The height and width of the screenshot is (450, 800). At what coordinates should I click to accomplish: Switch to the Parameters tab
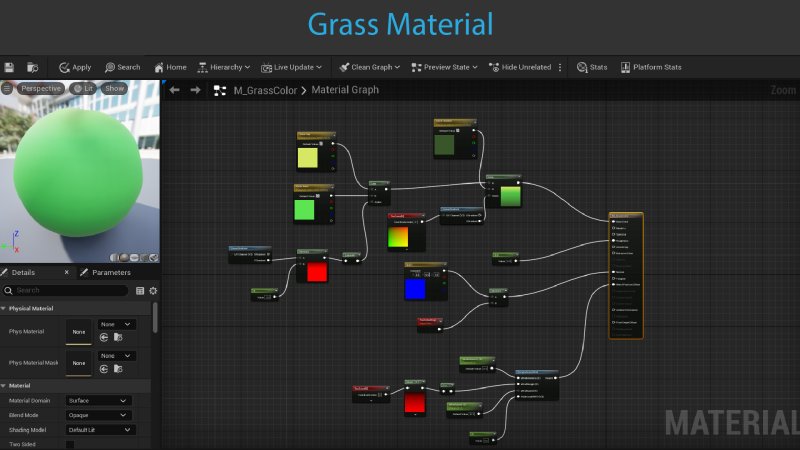pyautogui.click(x=110, y=272)
